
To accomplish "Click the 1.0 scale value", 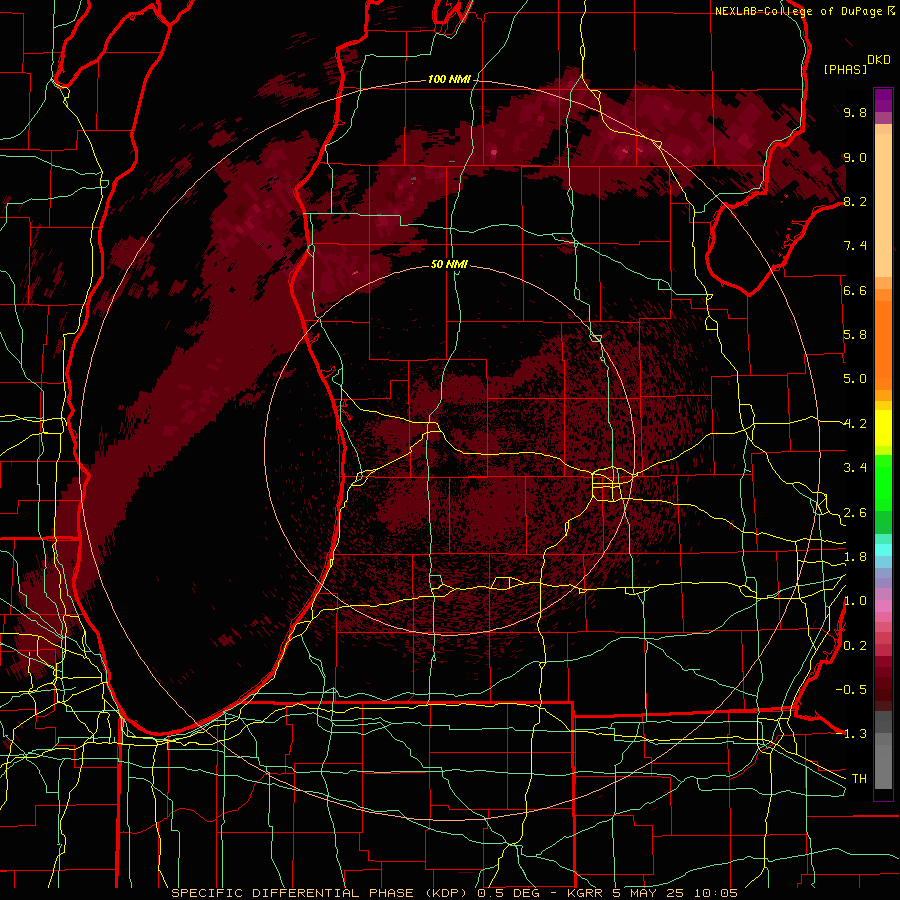I will tap(855, 601).
